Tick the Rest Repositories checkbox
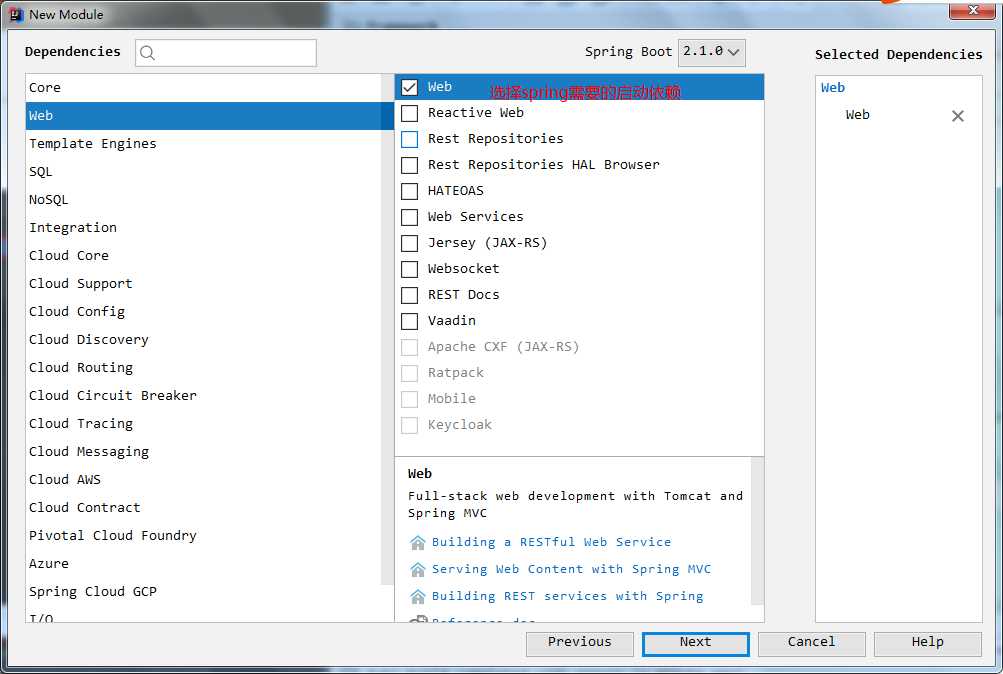The height and width of the screenshot is (674, 1003). [x=409, y=139]
